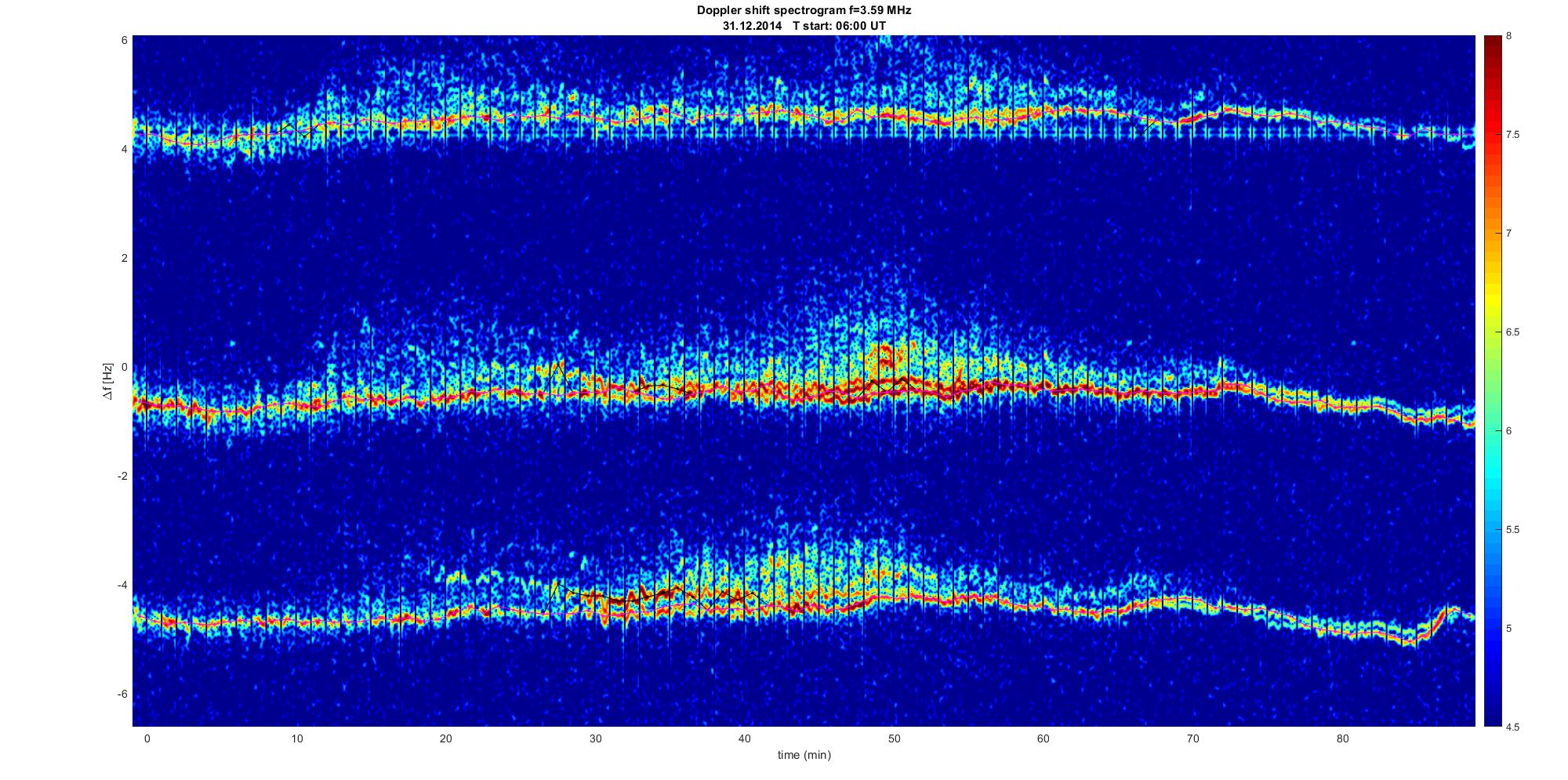Click the x-axis tick label 10
The image size is (1568, 780).
pyautogui.click(x=296, y=738)
